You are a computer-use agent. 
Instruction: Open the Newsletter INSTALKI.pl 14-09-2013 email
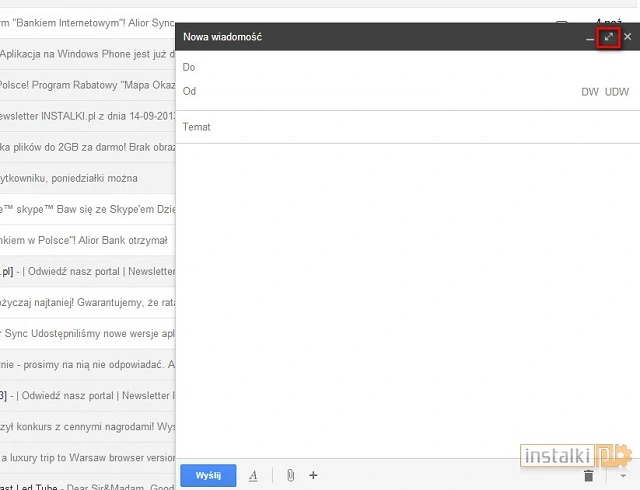click(87, 116)
